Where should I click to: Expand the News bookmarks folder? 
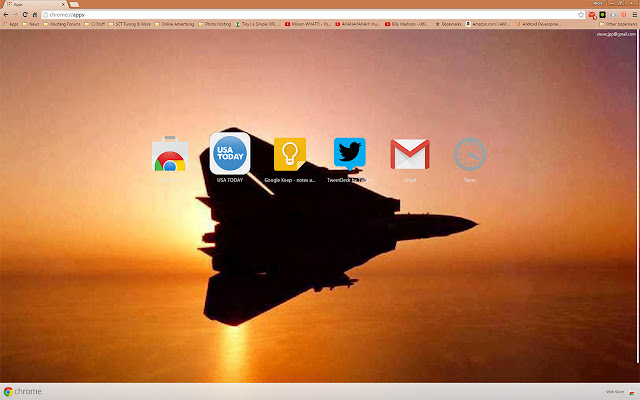(31, 24)
